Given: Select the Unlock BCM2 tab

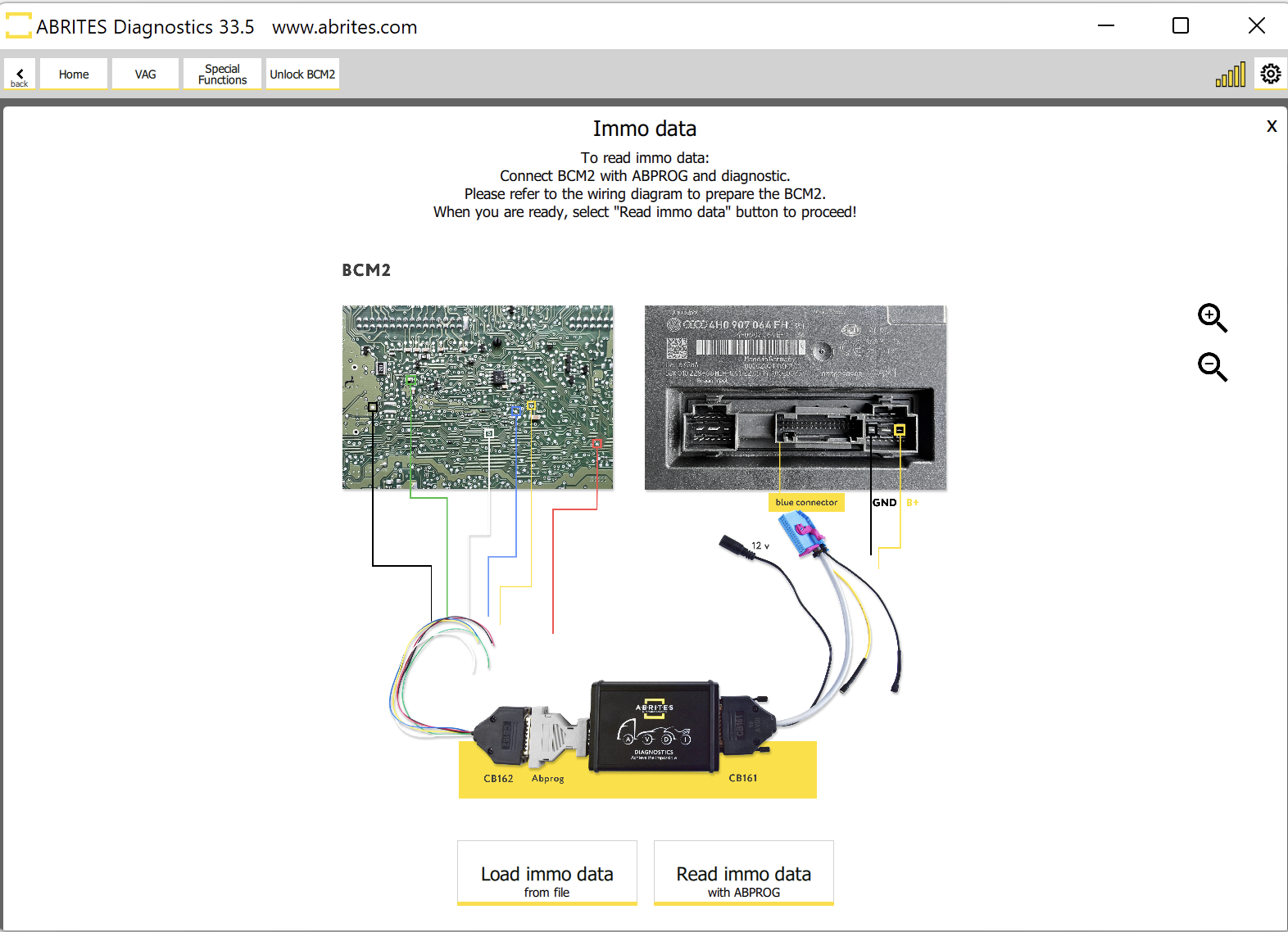Looking at the screenshot, I should 302,74.
